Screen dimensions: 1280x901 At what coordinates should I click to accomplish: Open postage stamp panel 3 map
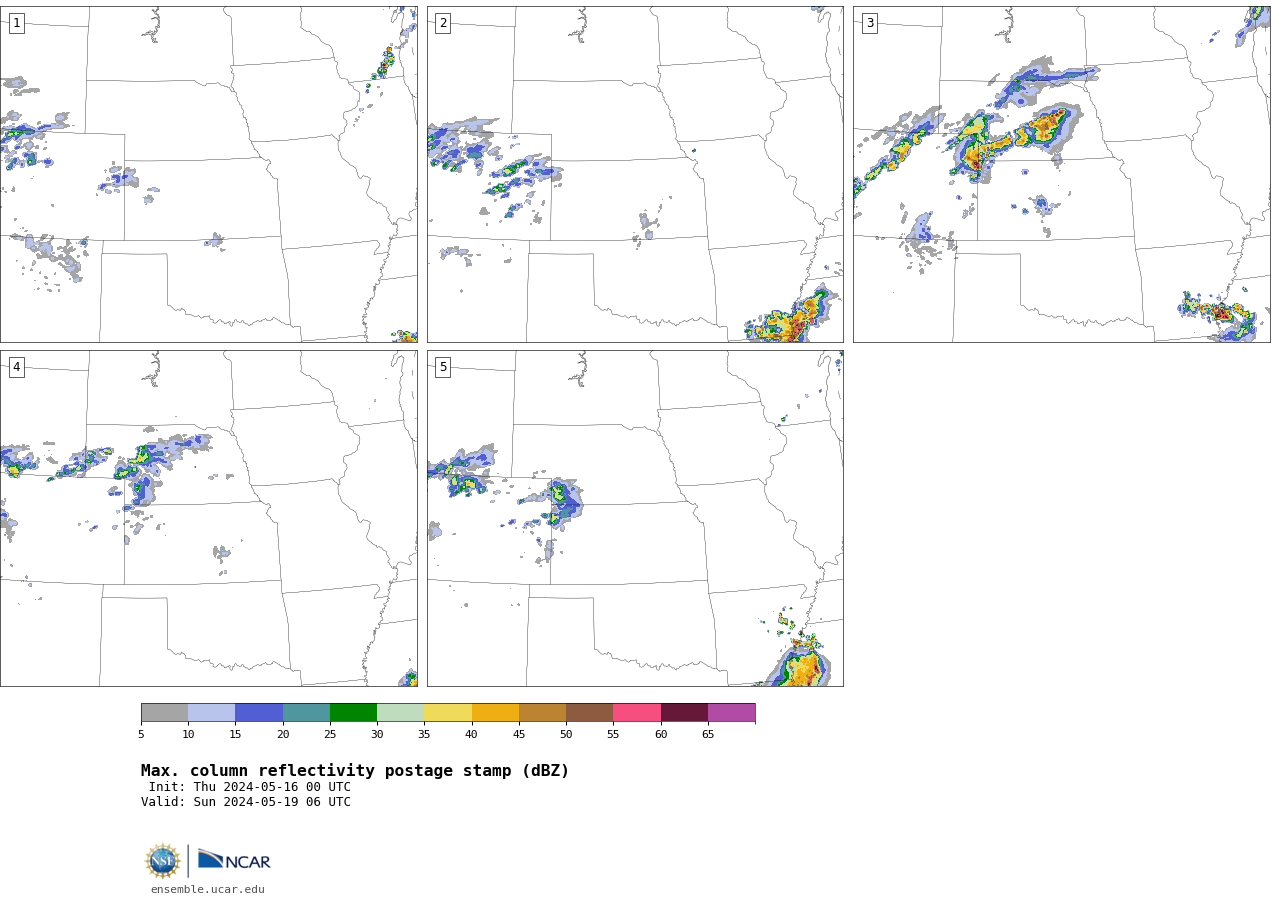point(1062,174)
